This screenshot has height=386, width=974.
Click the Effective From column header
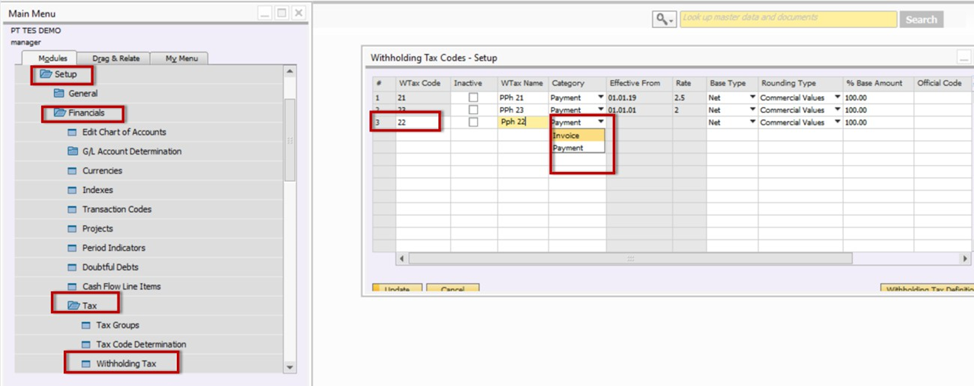639,83
